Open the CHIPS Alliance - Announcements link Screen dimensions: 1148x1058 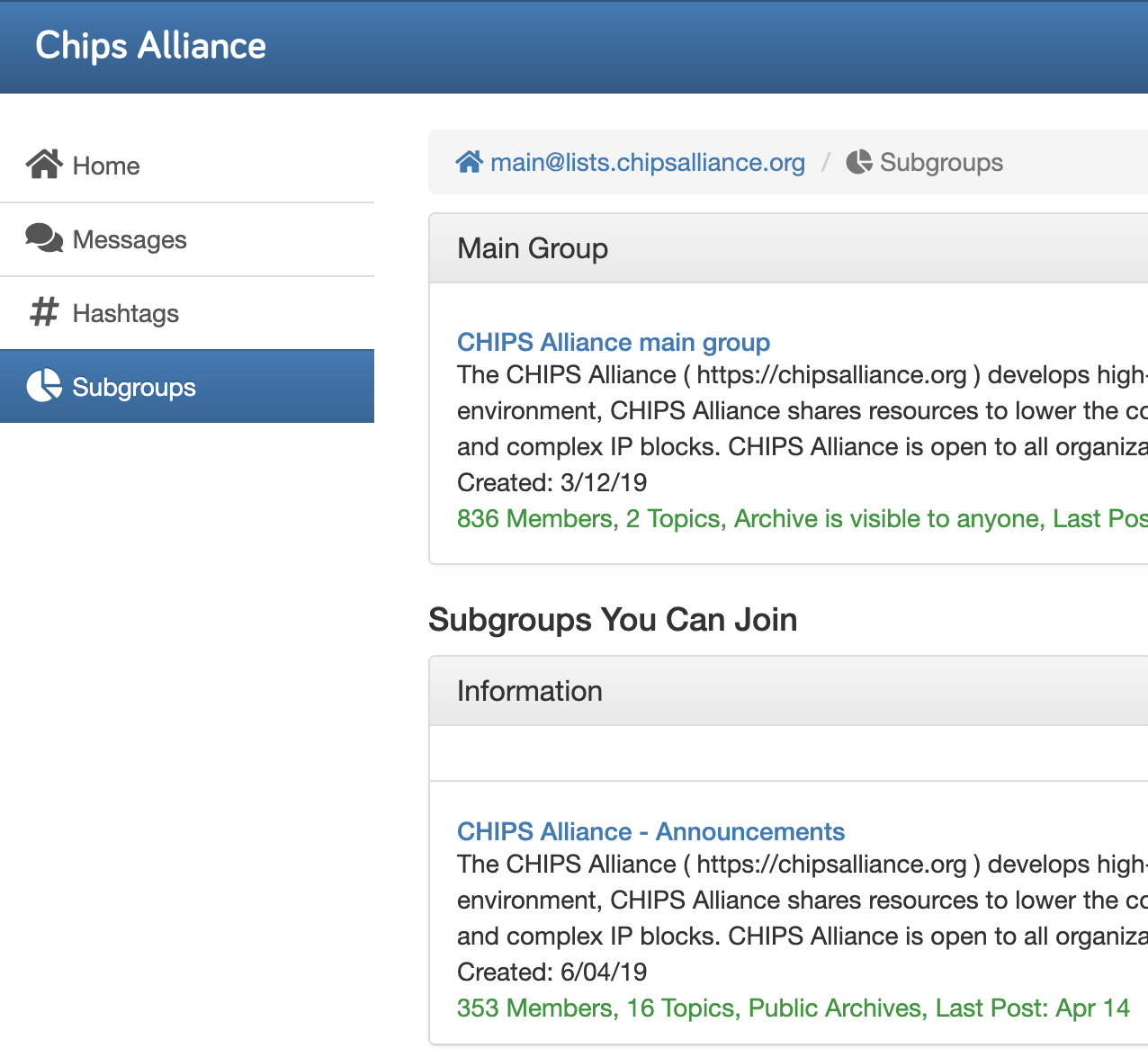click(650, 831)
